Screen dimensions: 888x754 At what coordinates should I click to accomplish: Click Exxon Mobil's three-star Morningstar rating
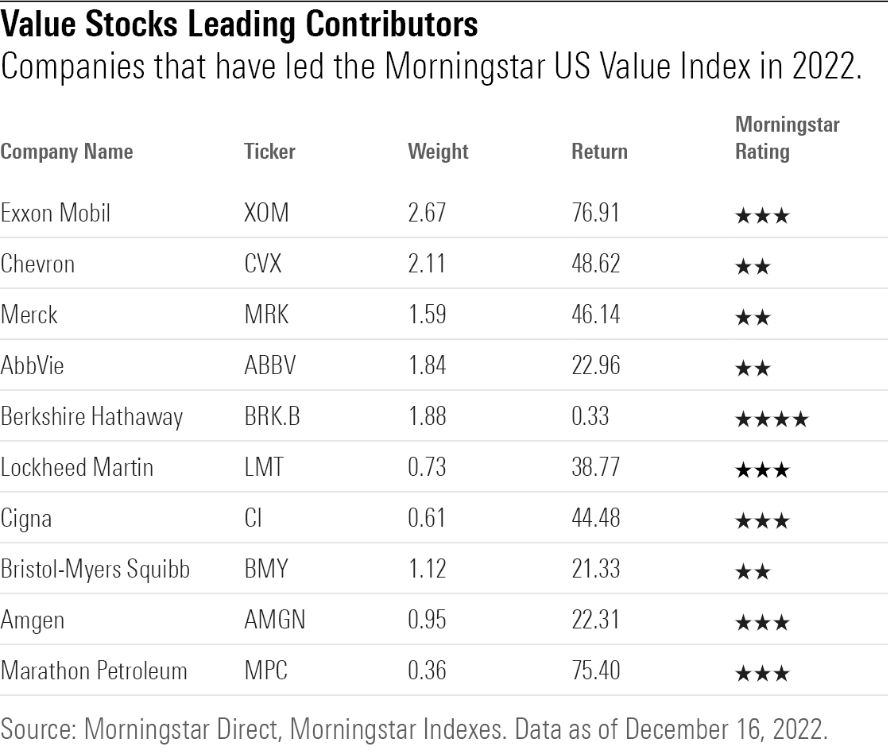coord(762,215)
